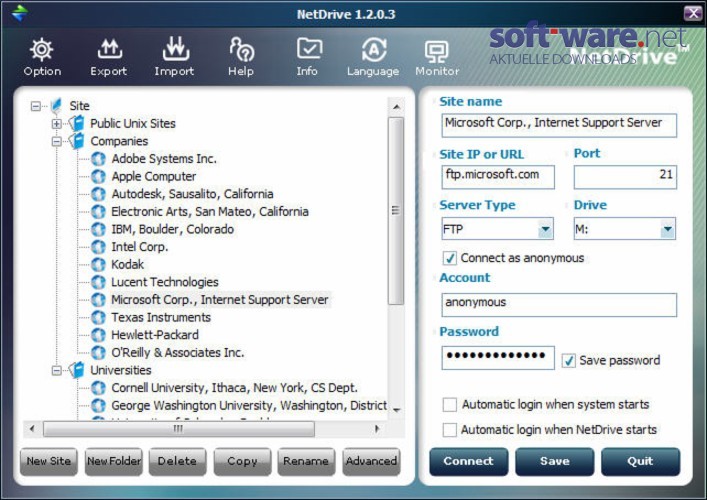Enable Automatic login when system starts
The width and height of the screenshot is (707, 500).
point(450,404)
